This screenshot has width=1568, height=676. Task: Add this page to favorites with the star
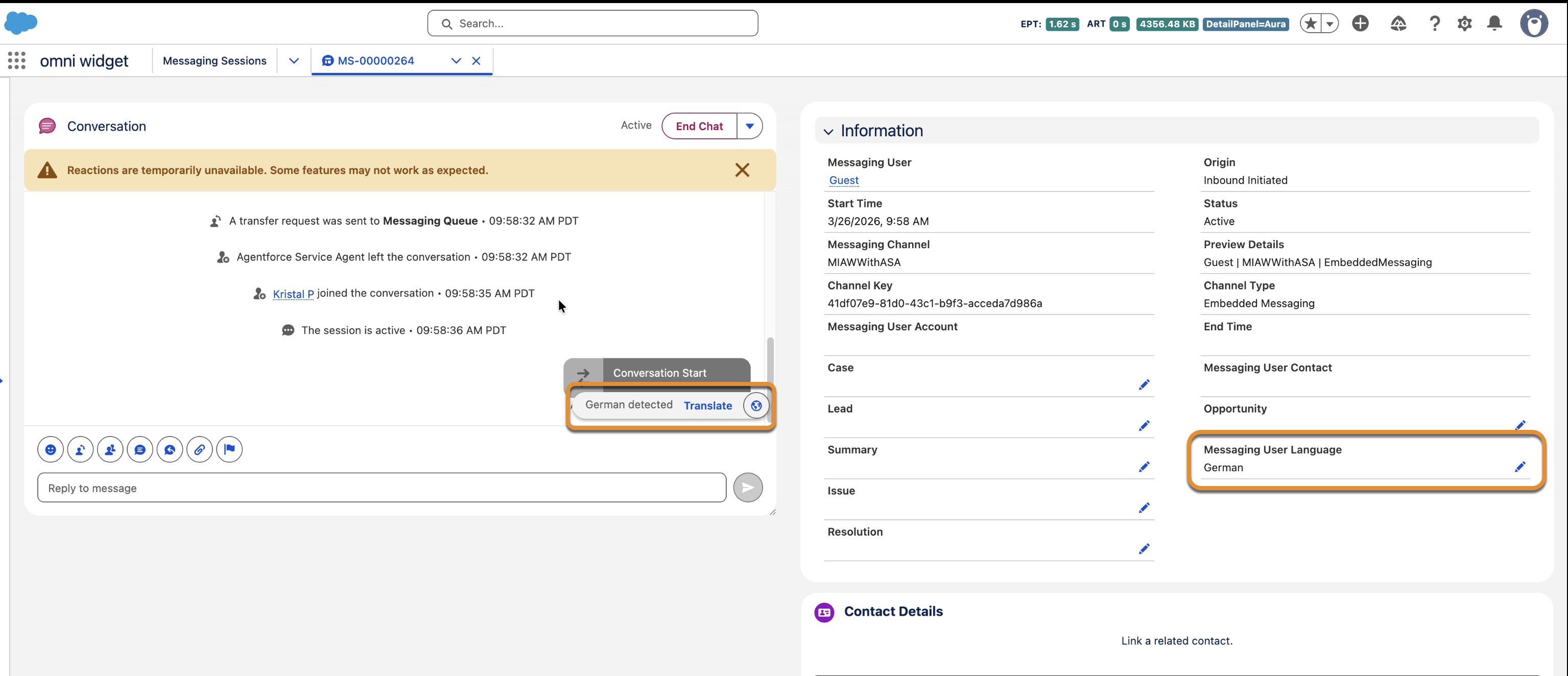pos(1311,23)
